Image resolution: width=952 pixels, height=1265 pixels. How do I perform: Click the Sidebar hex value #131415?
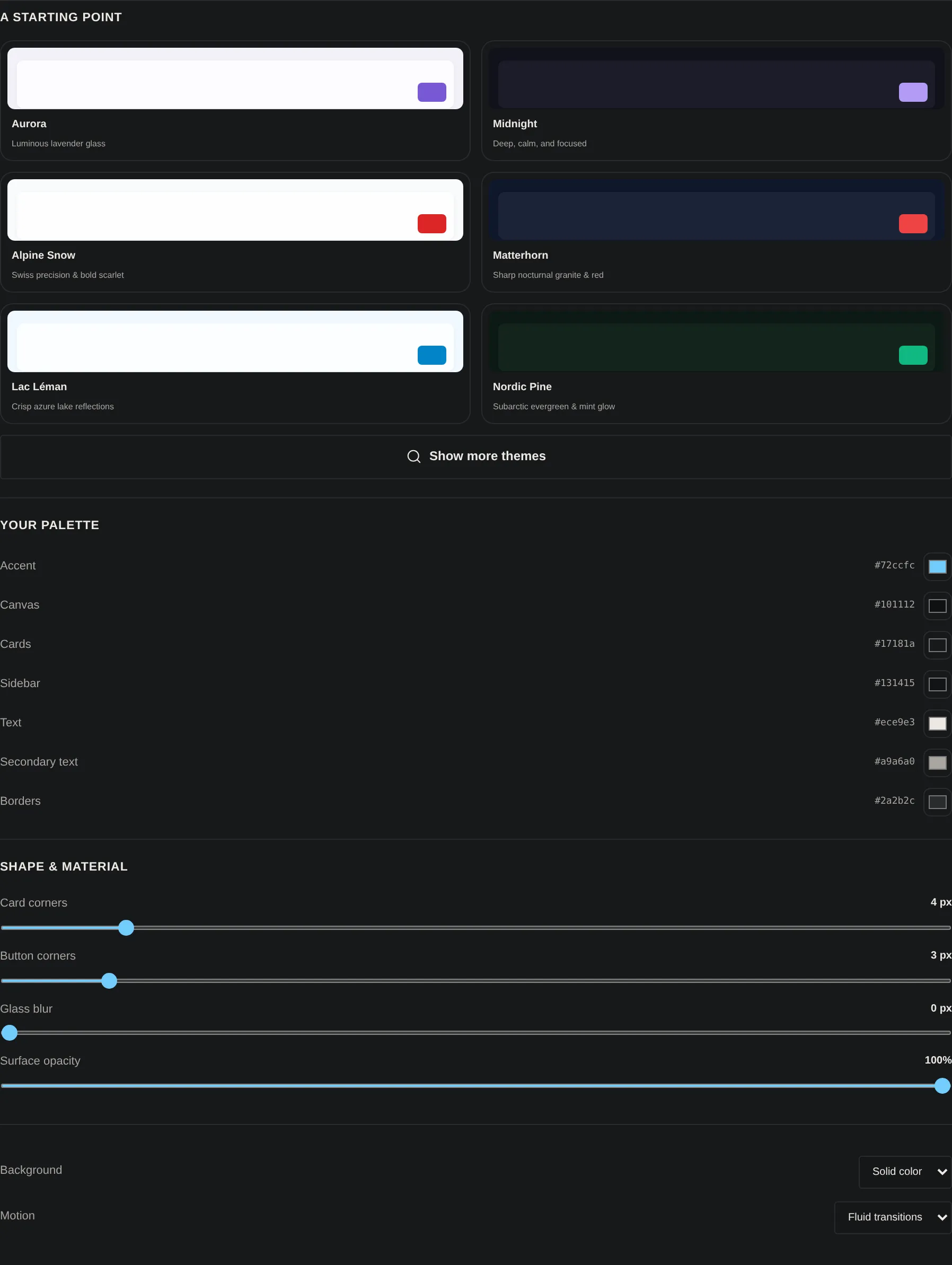coord(894,683)
